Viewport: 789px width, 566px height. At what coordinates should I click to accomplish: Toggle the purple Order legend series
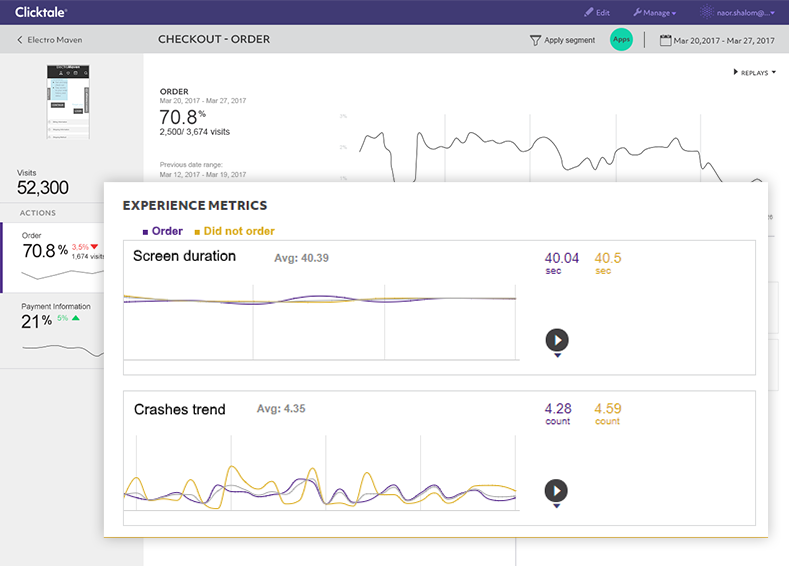[x=162, y=231]
